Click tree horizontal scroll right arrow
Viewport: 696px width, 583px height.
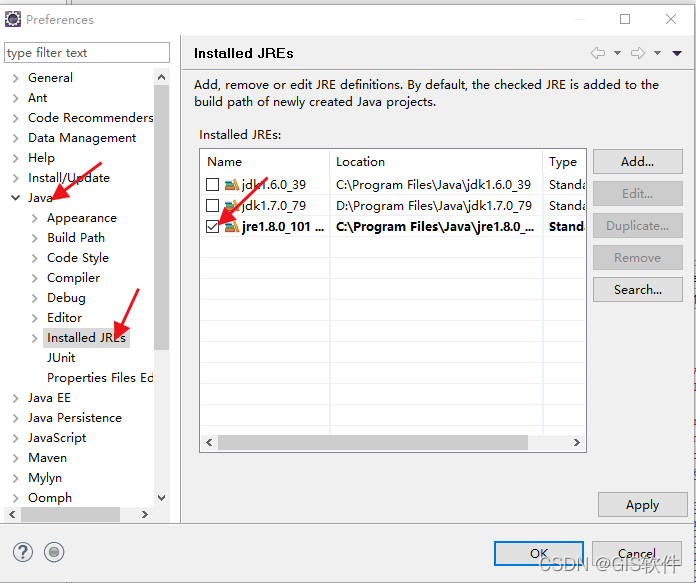145,514
